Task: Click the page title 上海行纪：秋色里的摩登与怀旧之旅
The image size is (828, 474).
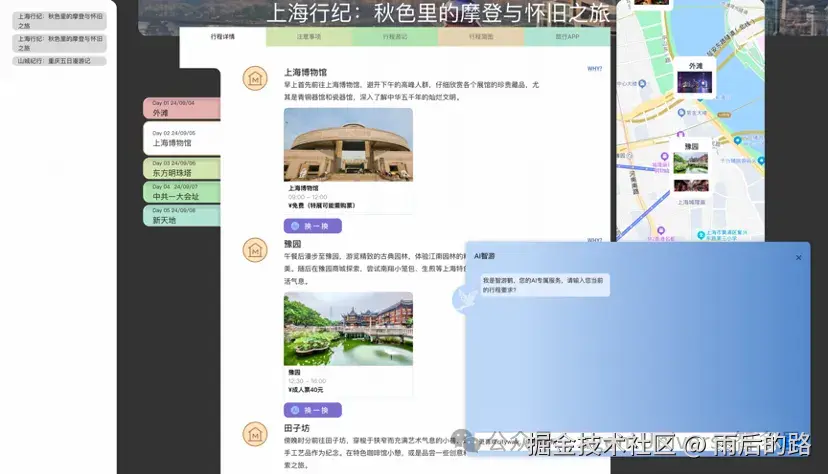Action: coord(438,13)
